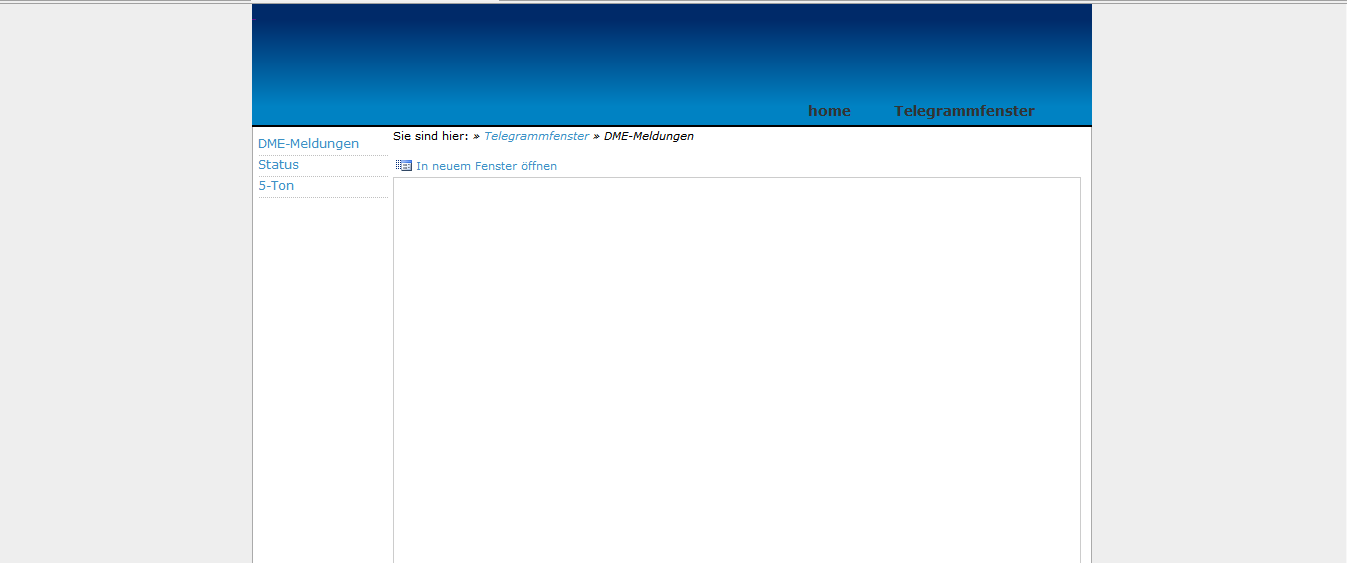Click the 'Sie sind hier:' label
1347x563 pixels.
point(430,136)
